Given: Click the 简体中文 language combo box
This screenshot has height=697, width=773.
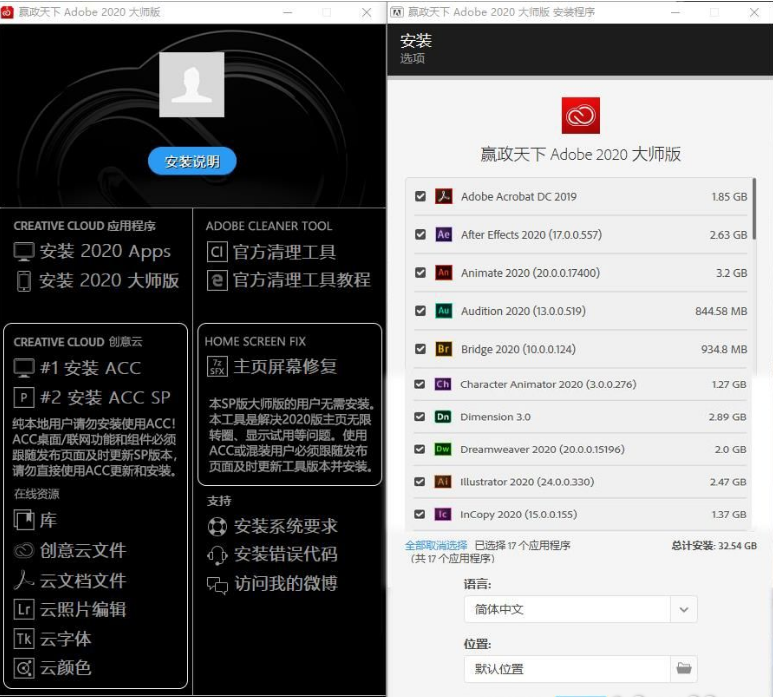Looking at the screenshot, I should (580, 609).
